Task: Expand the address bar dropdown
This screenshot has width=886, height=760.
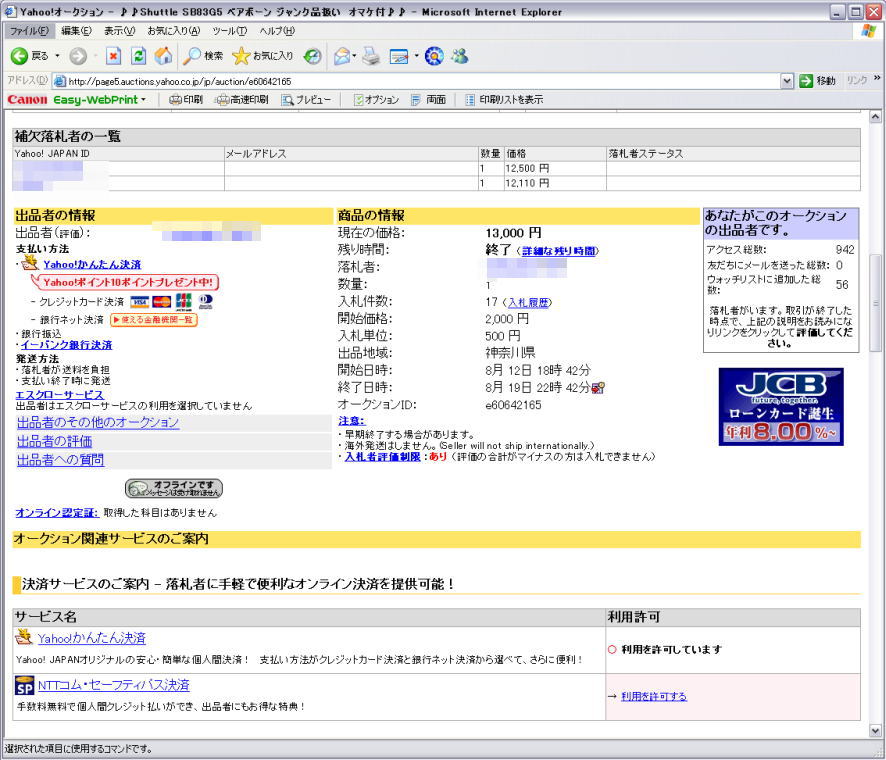Action: coord(787,81)
